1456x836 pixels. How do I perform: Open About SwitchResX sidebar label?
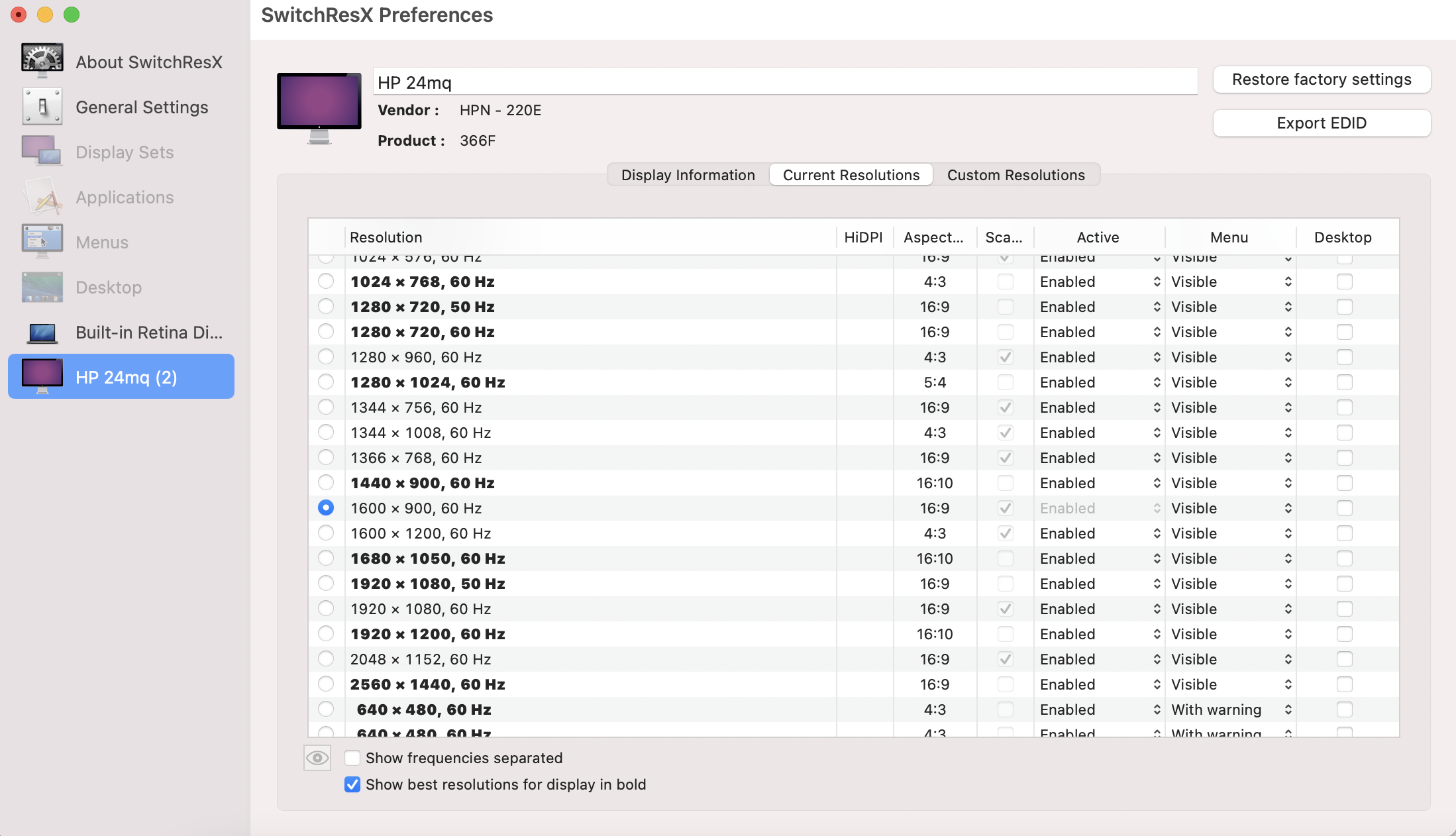[149, 62]
